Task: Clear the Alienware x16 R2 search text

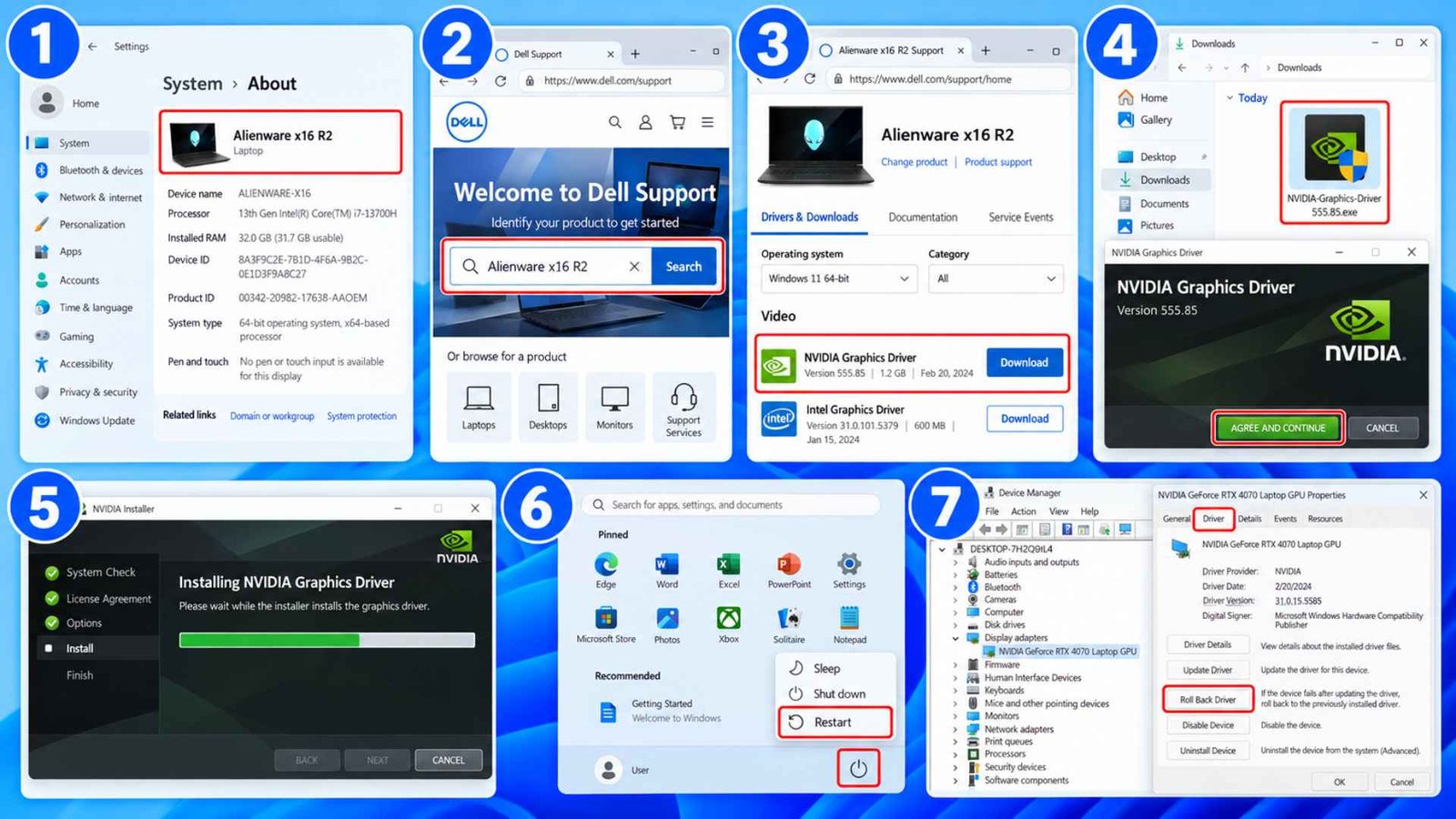Action: click(634, 267)
